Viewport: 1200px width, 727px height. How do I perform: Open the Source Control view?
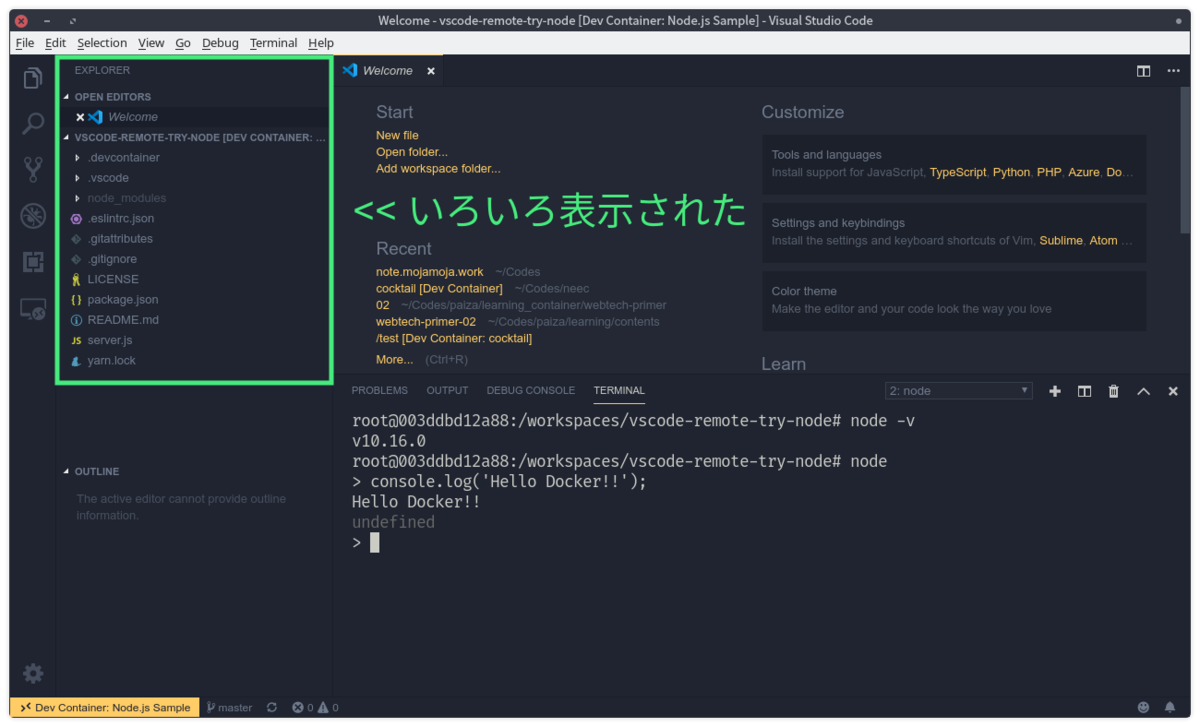pos(31,168)
